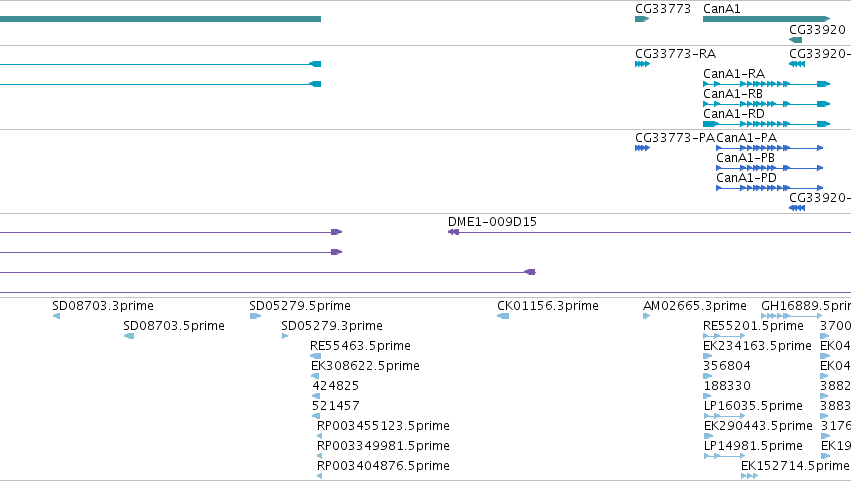This screenshot has width=851, height=481.
Task: Click the AM02665.3prime EST arrow
Action: pos(646,316)
